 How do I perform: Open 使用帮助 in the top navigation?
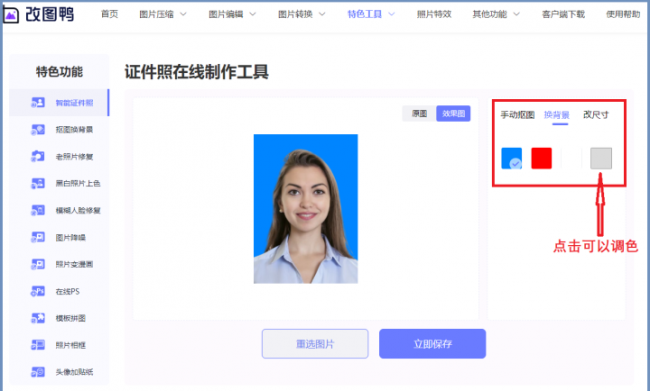pos(623,15)
